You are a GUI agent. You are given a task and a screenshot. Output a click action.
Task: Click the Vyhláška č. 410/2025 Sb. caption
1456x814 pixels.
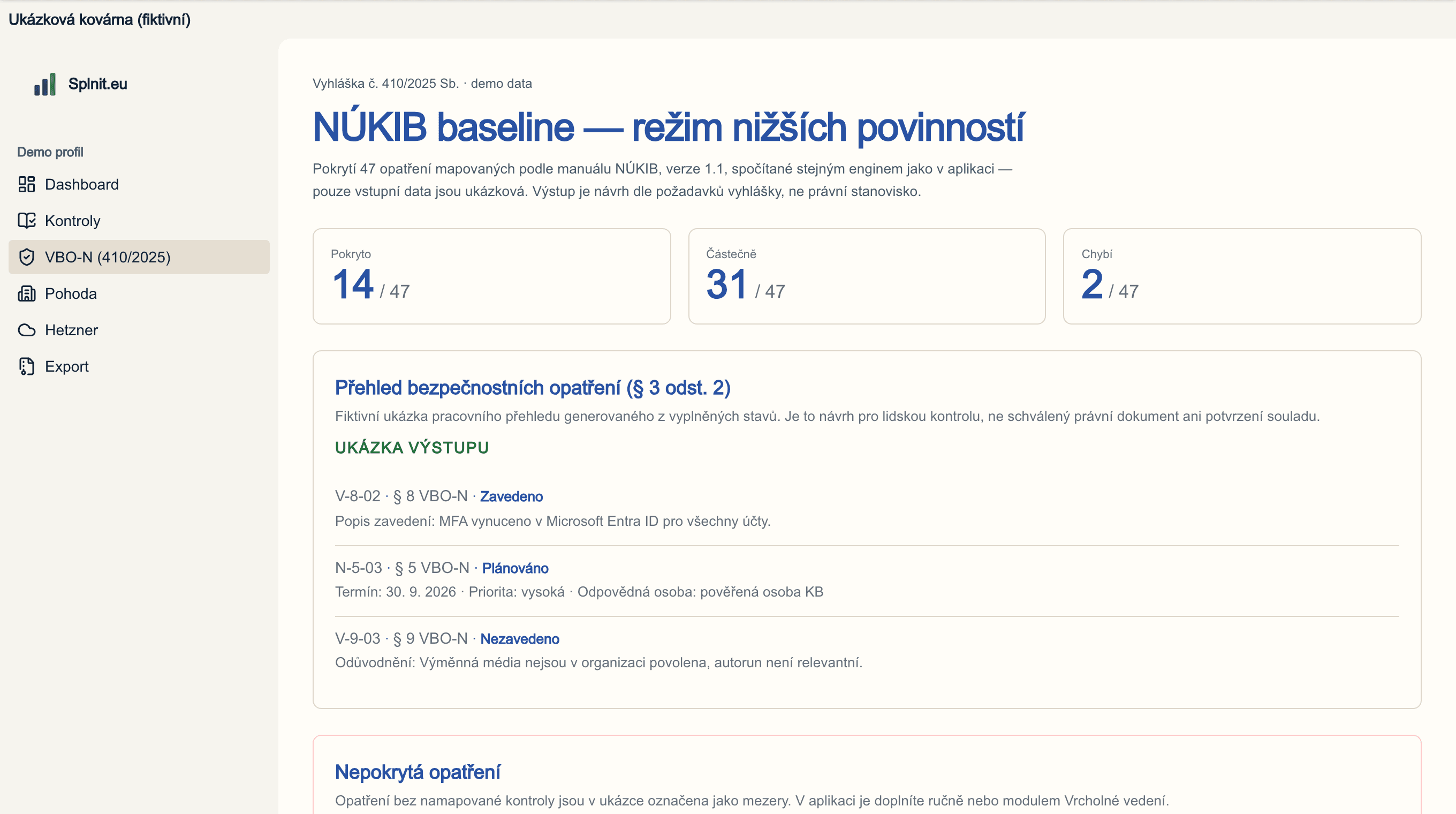[422, 84]
